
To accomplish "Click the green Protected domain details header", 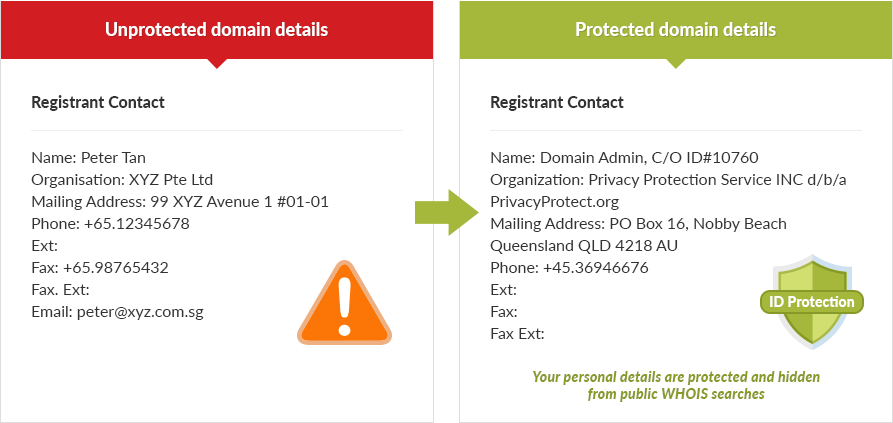I will [675, 29].
